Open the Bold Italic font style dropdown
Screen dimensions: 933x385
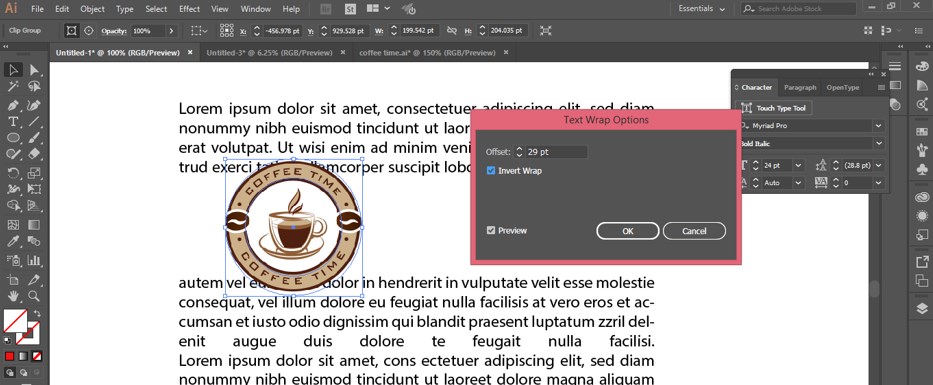(x=878, y=143)
